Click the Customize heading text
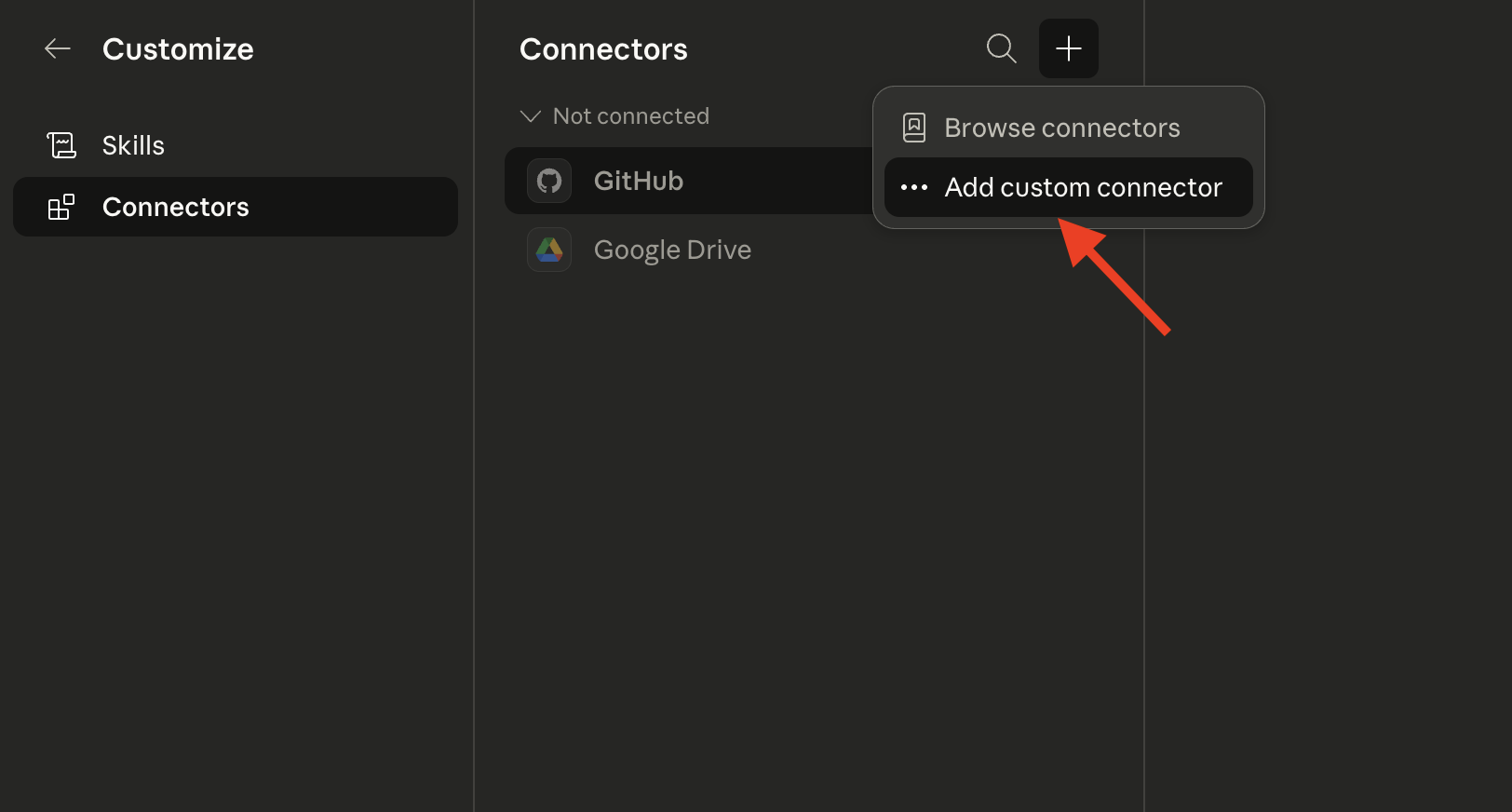This screenshot has height=812, width=1512. (178, 49)
